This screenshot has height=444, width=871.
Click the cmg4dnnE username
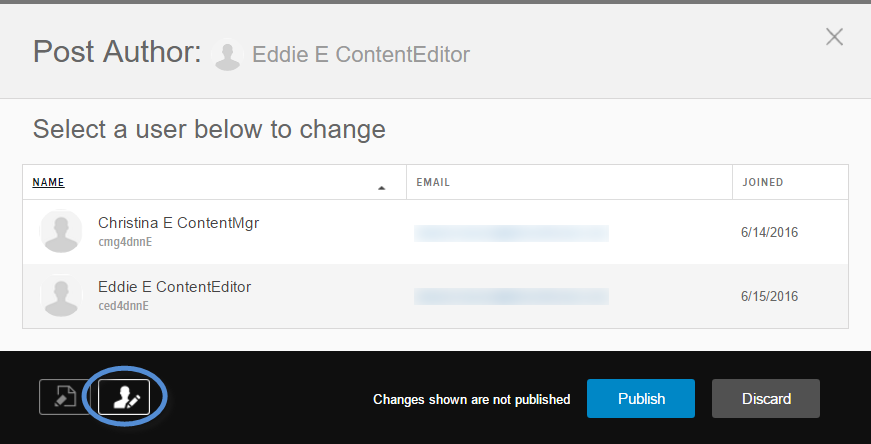pyautogui.click(x=125, y=242)
